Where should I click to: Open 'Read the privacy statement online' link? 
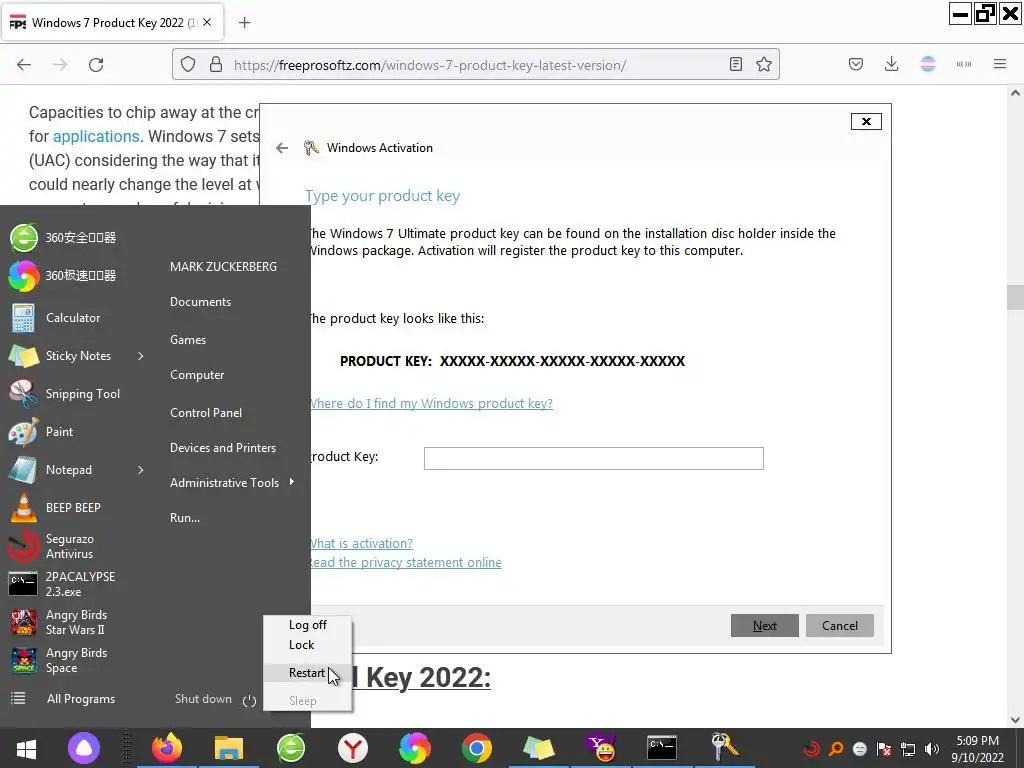pos(406,562)
